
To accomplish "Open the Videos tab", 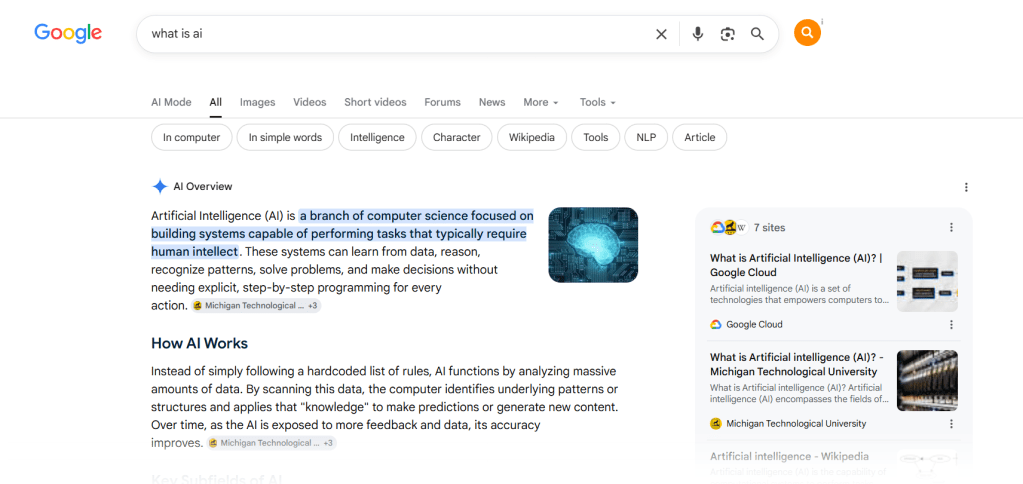I will (309, 102).
